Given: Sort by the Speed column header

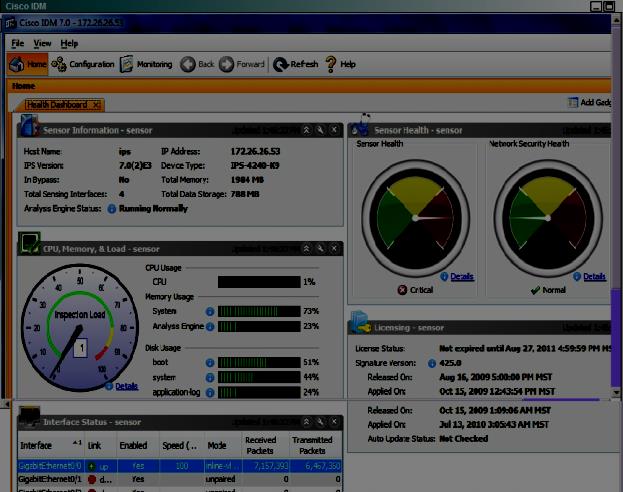Looking at the screenshot, I should [x=182, y=446].
